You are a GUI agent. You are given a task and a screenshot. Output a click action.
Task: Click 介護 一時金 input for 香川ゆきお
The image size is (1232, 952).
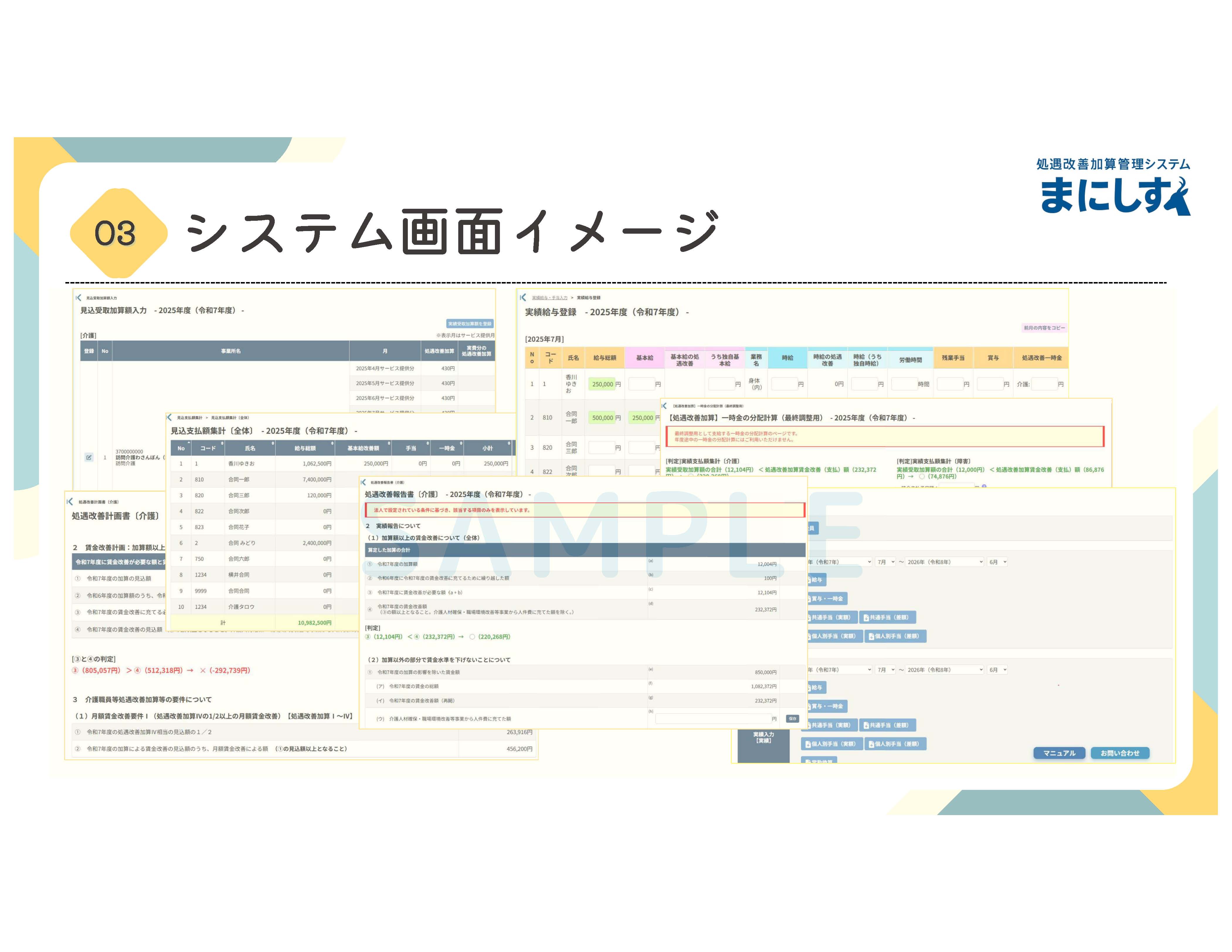pos(1045,384)
